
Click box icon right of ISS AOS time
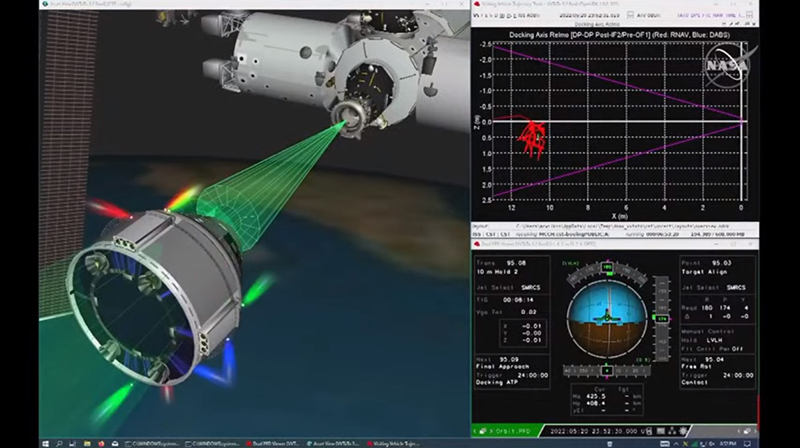click(x=630, y=15)
